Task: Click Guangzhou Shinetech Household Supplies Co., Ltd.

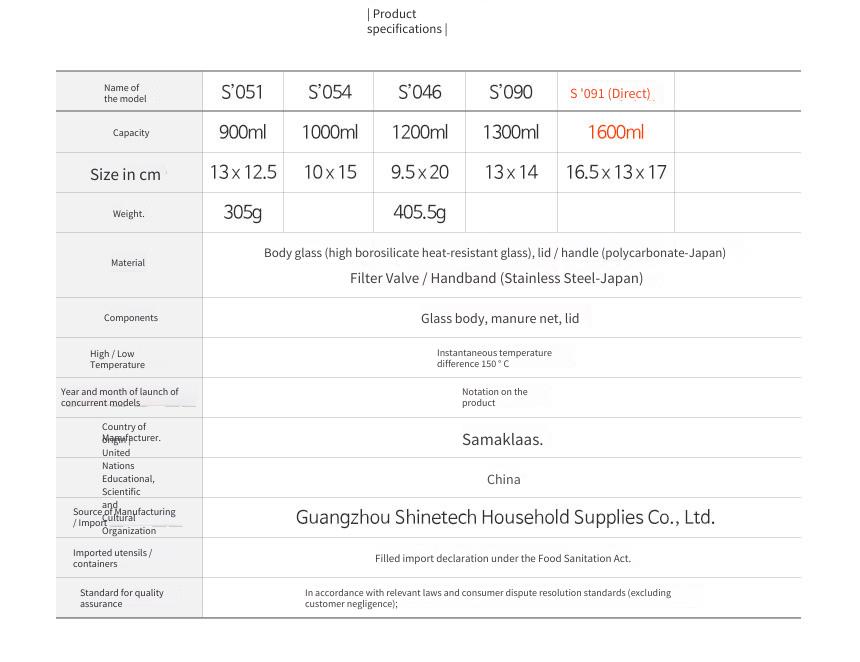Action: click(x=505, y=517)
